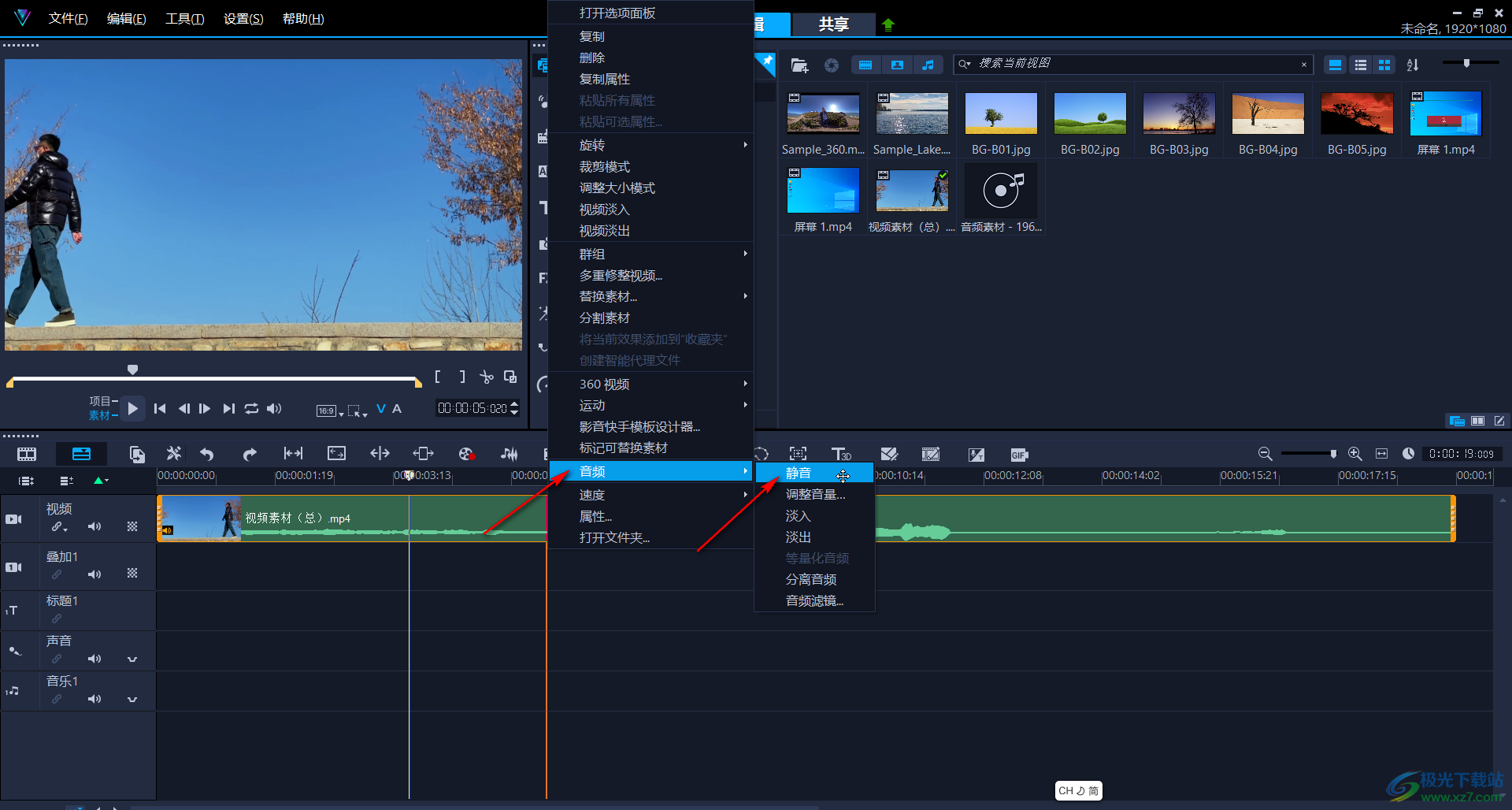The width and height of the screenshot is (1512, 810).
Task: Switch preview to 项目 mode
Action: [x=100, y=401]
